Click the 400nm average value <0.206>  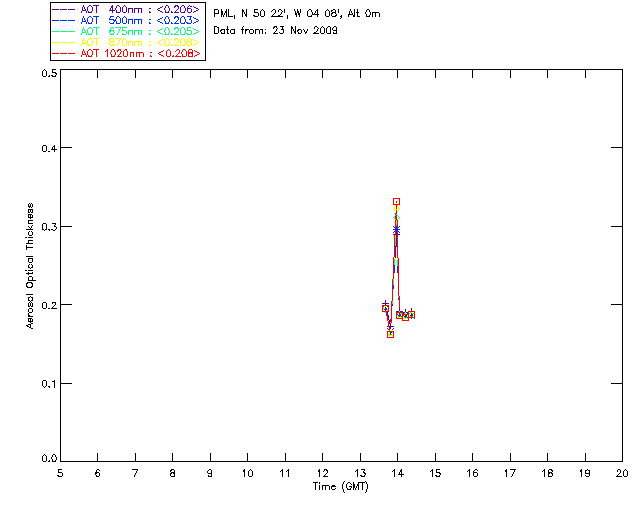178,9
